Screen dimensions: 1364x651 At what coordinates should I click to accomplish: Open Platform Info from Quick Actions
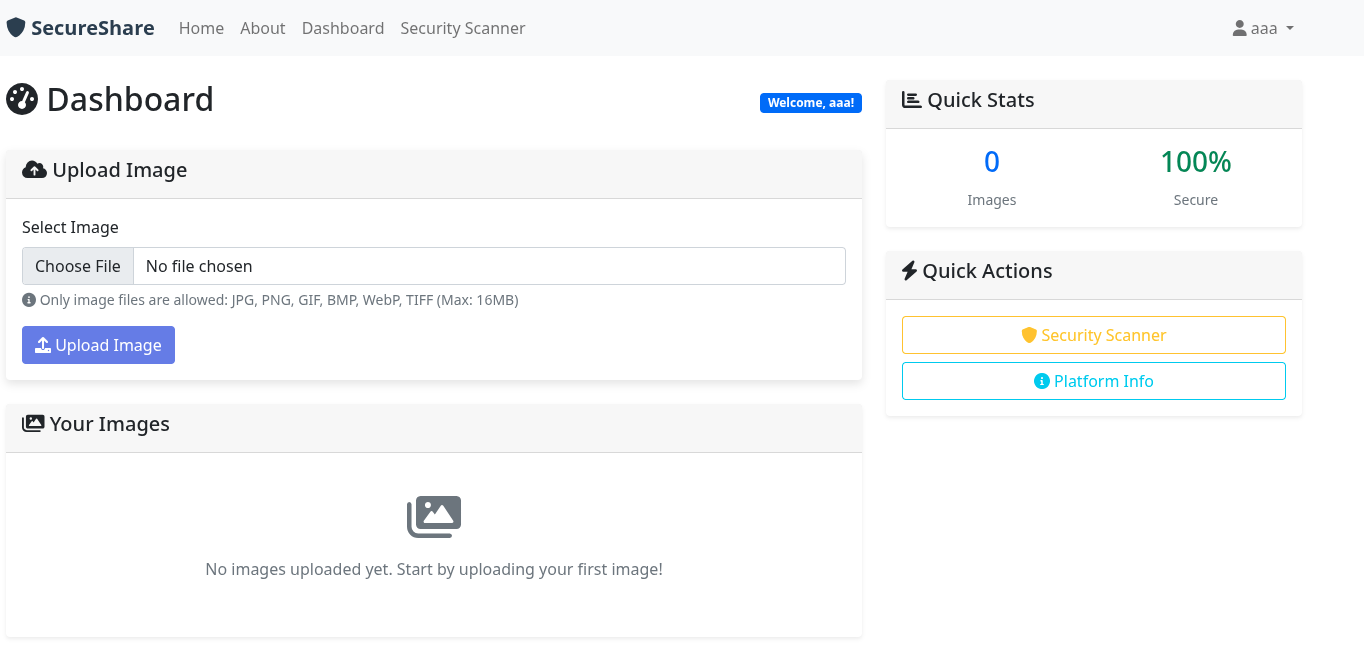click(x=1093, y=381)
